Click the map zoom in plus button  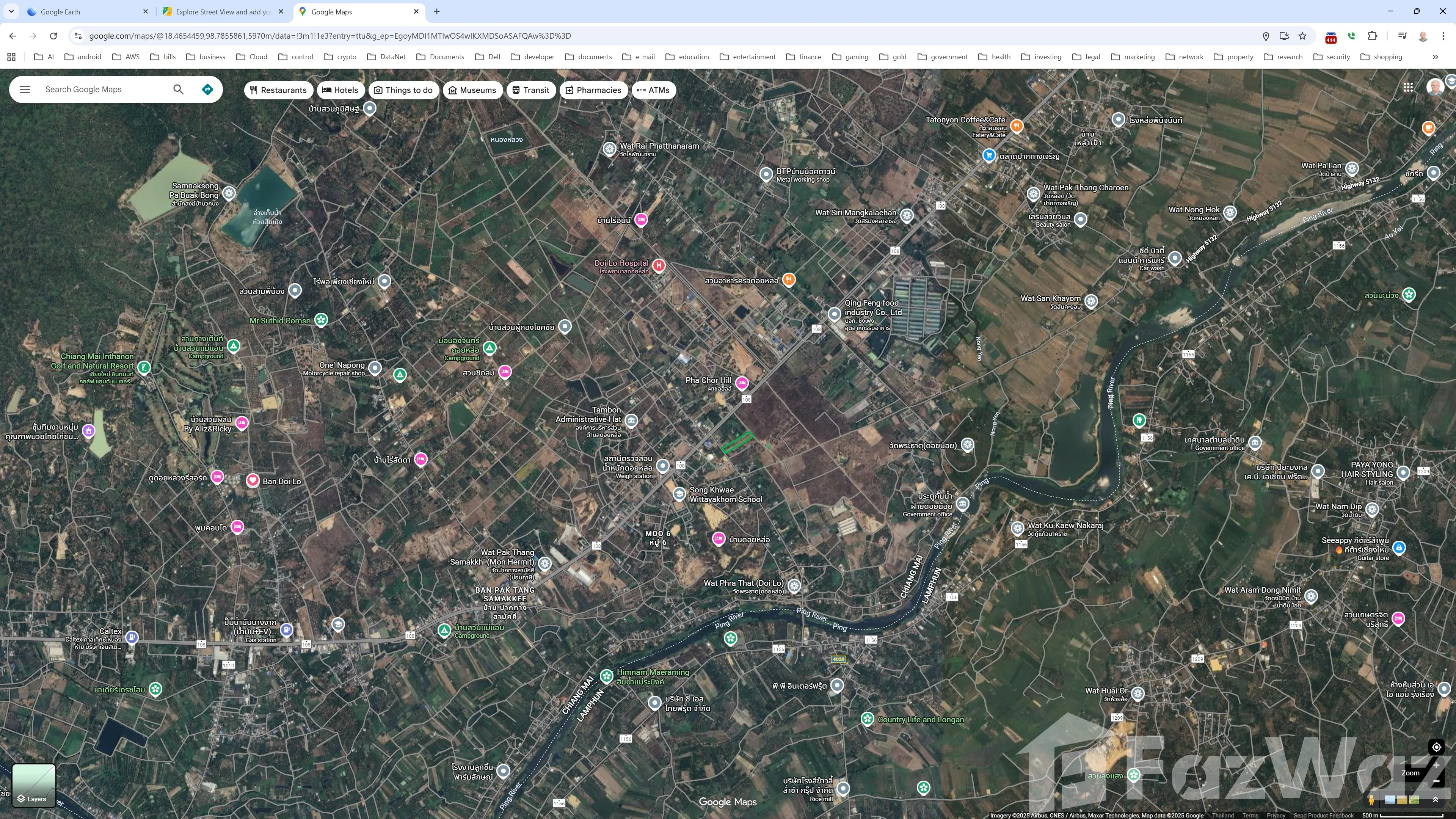pyautogui.click(x=1436, y=765)
